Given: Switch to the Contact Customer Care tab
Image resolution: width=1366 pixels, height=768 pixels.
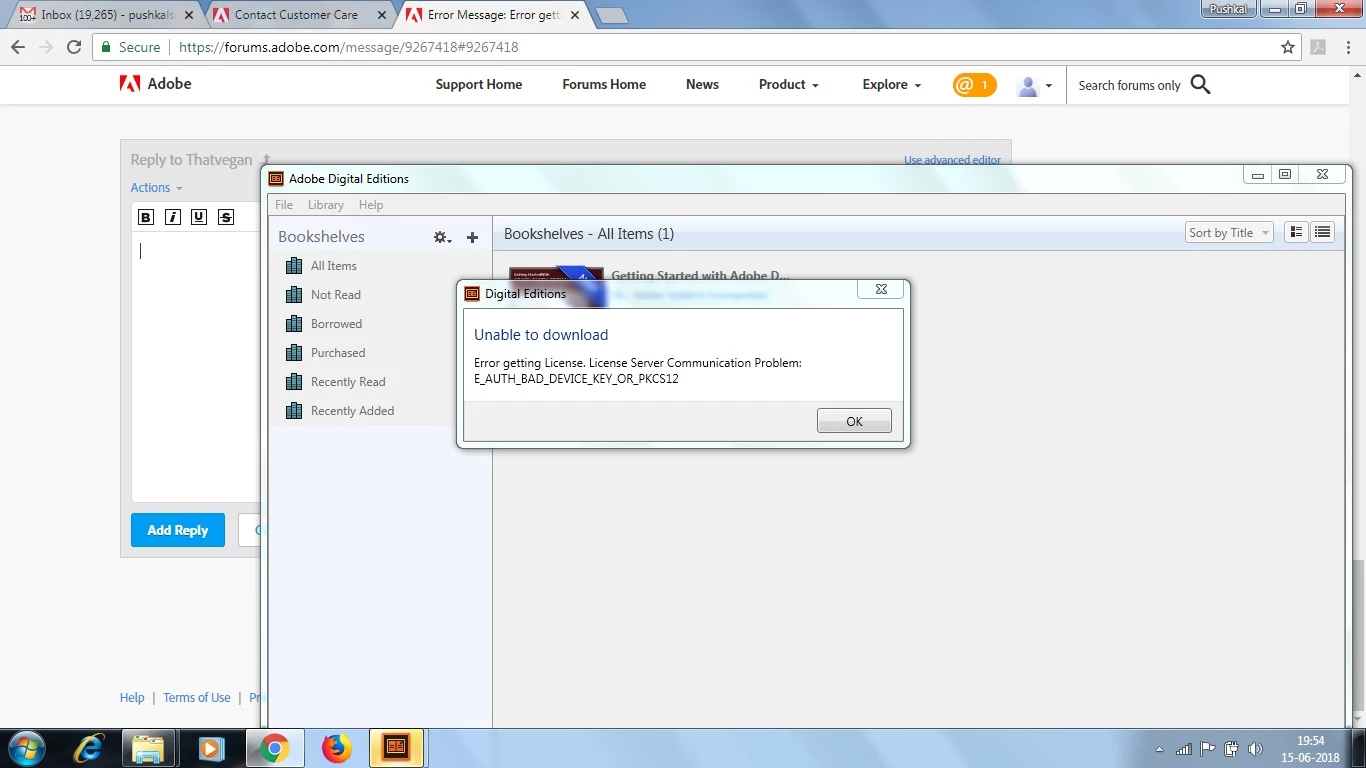Looking at the screenshot, I should pyautogui.click(x=295, y=15).
